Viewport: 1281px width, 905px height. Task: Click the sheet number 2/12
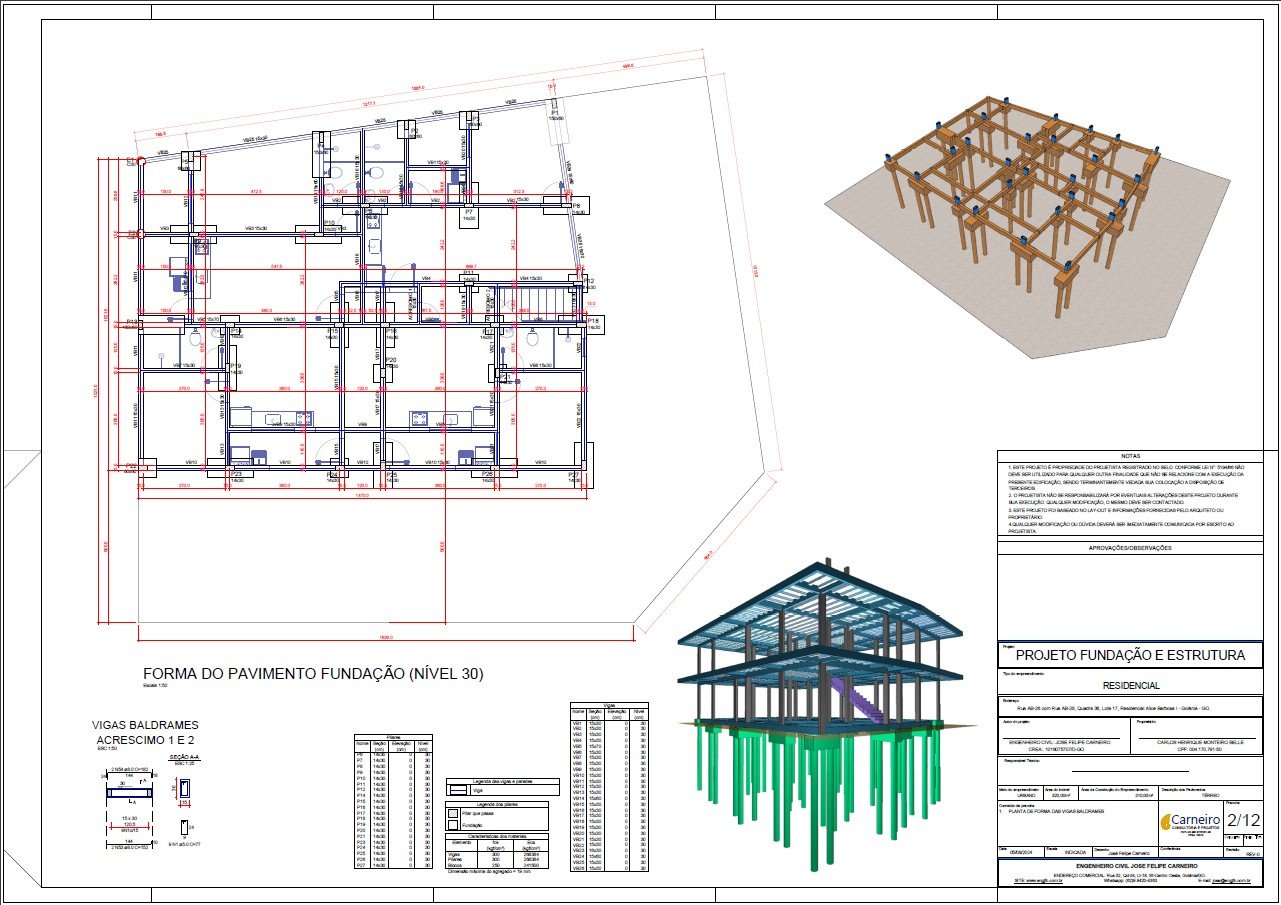1243,821
